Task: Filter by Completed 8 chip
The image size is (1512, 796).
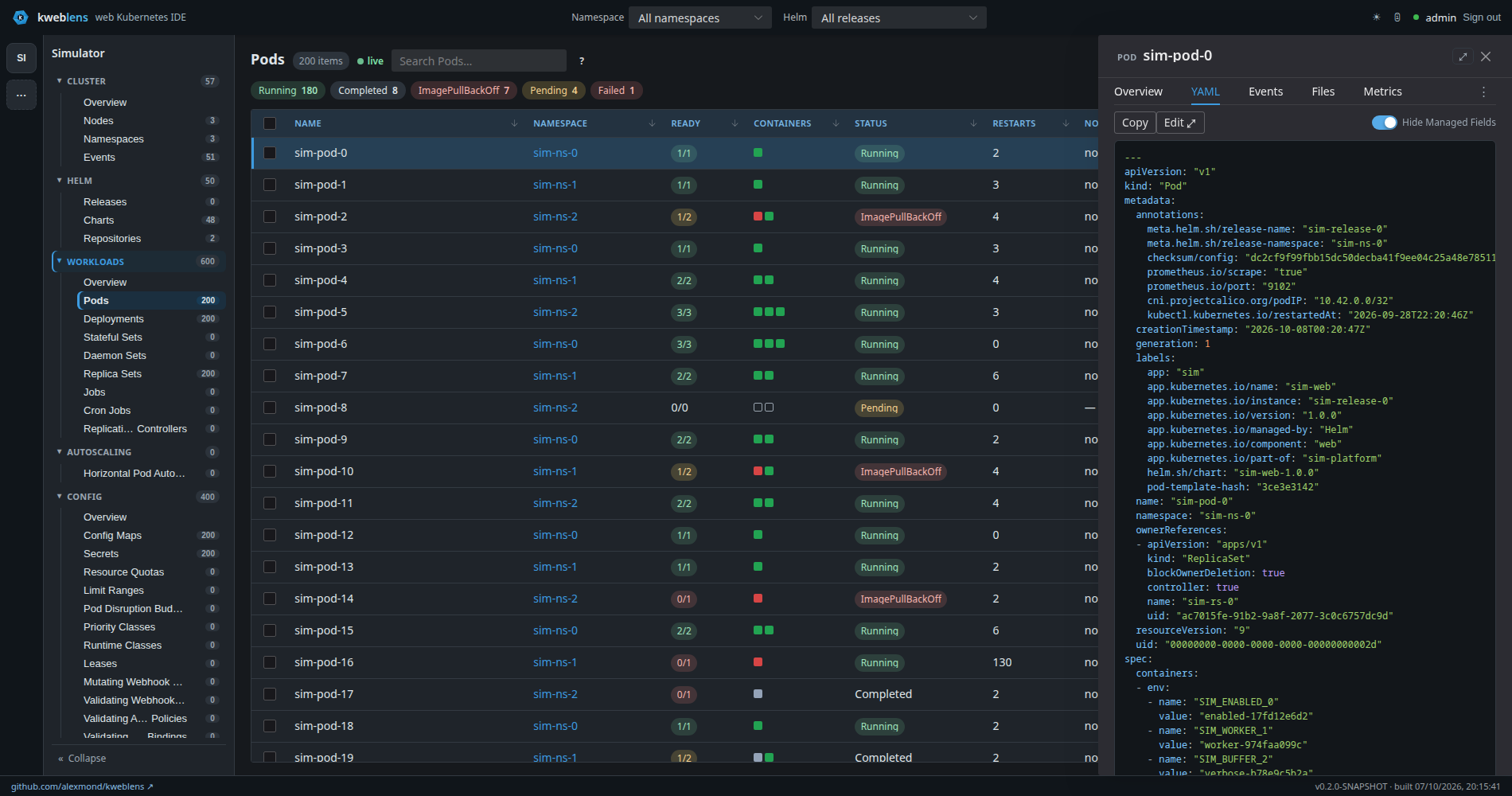Action: pyautogui.click(x=368, y=91)
